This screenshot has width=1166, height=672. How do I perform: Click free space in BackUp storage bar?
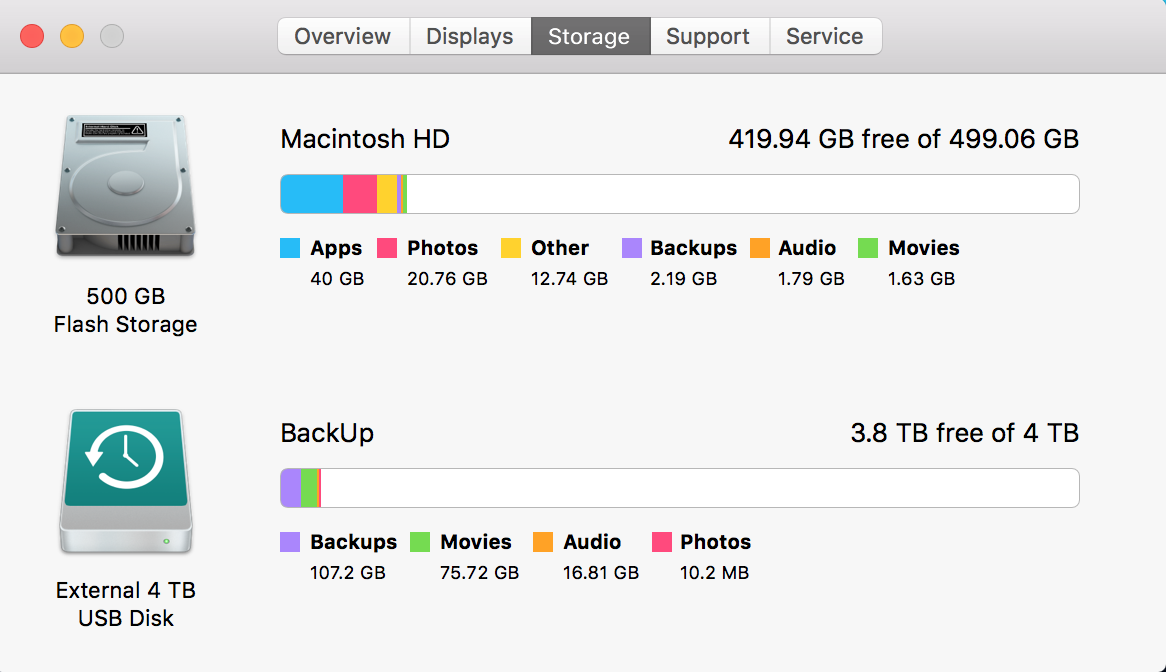(x=700, y=488)
